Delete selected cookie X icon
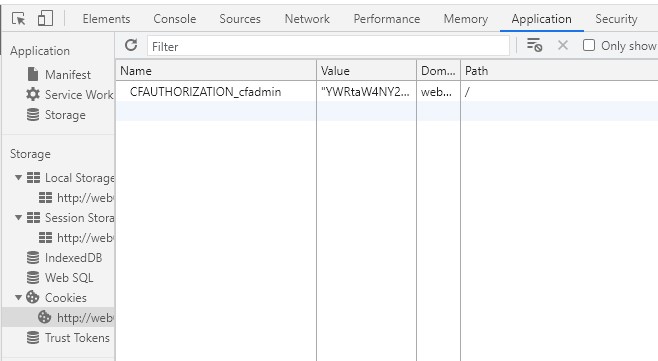The height and width of the screenshot is (361, 658). coord(563,45)
